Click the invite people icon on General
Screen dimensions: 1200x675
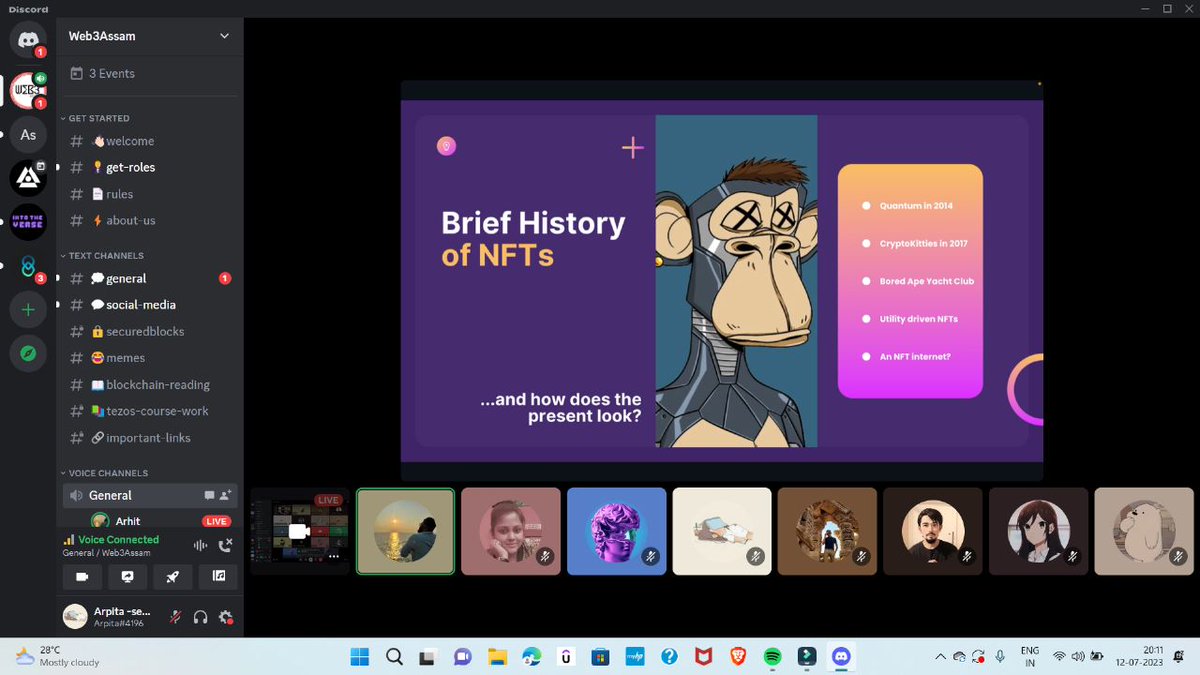tap(226, 495)
